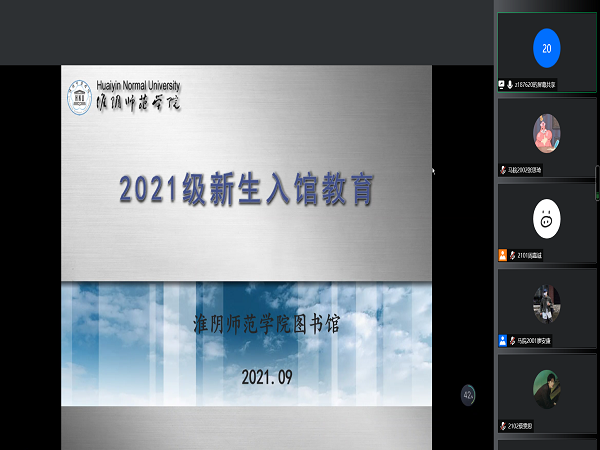Image resolution: width=600 pixels, height=450 pixels.
Task: Click the orange host badge on the 2101 tile
Action: pos(502,255)
